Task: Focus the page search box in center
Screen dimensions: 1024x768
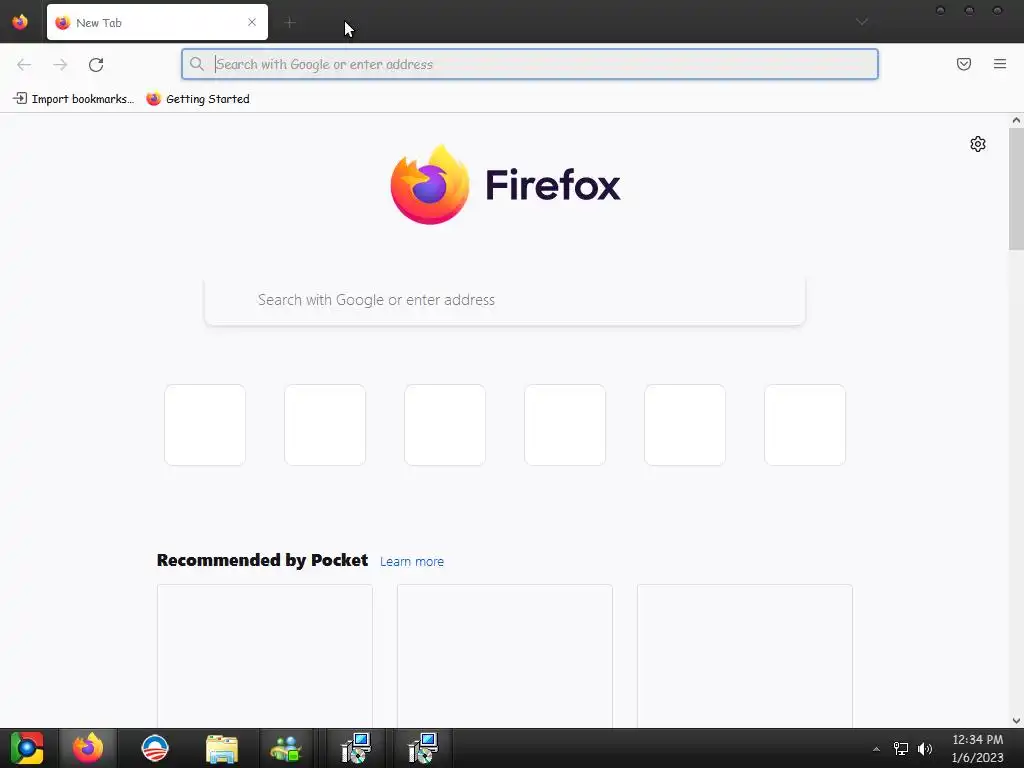Action: 505,300
